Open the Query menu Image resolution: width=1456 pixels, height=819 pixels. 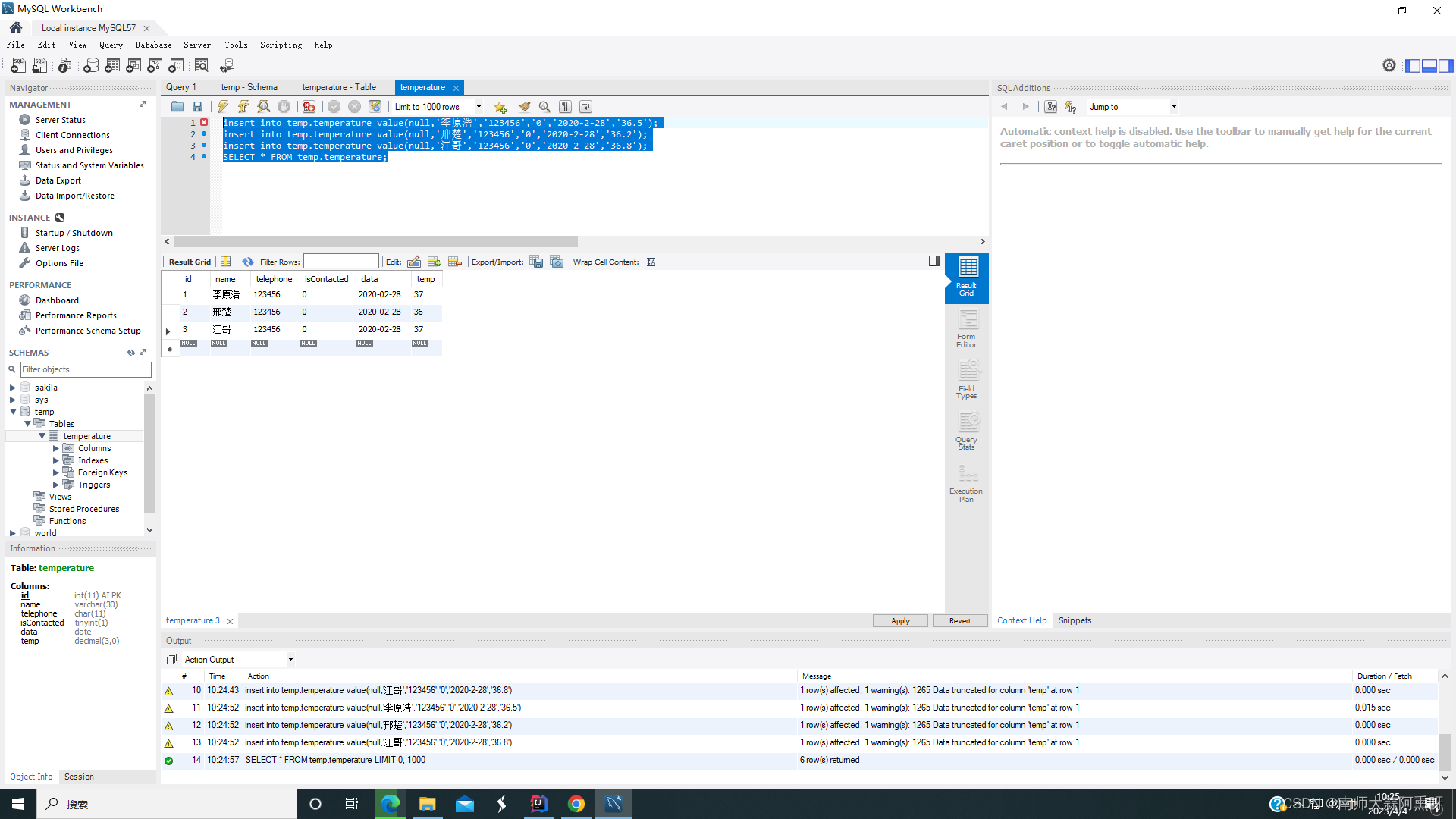[111, 45]
